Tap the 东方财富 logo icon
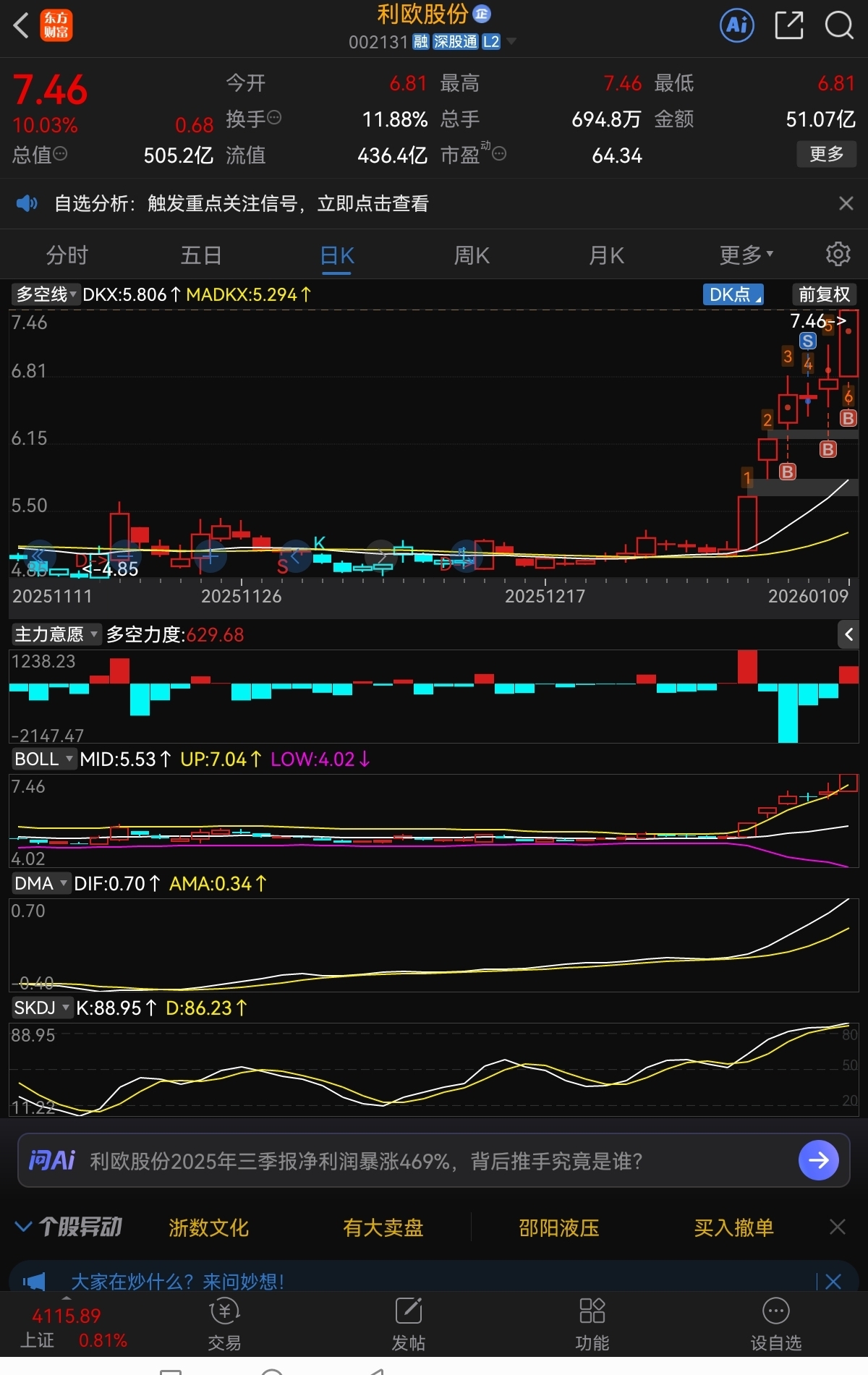This screenshot has height=1375, width=868. pos(56,25)
